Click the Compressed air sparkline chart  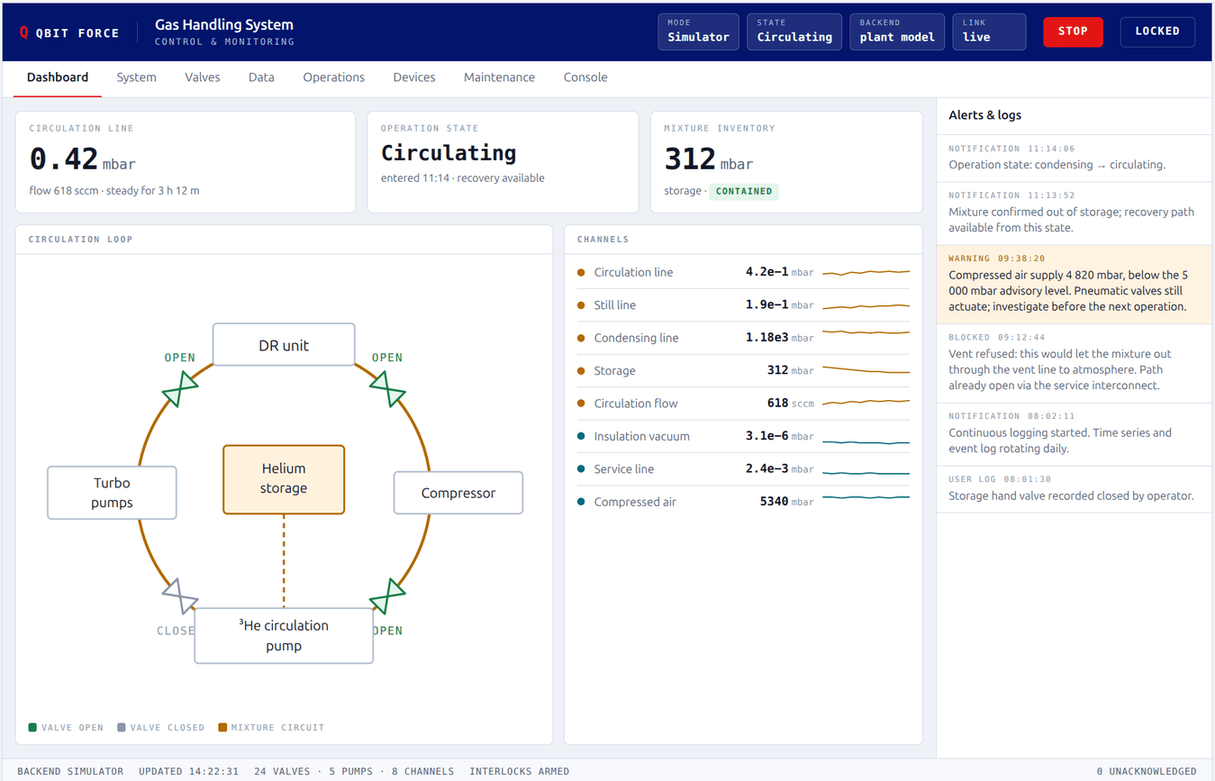(x=866, y=497)
